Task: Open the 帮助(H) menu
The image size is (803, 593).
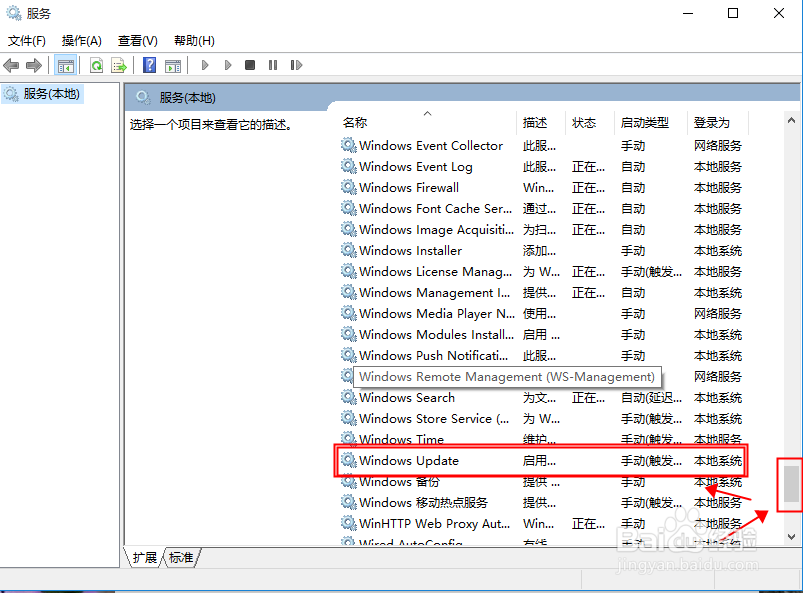Action: click(x=194, y=40)
